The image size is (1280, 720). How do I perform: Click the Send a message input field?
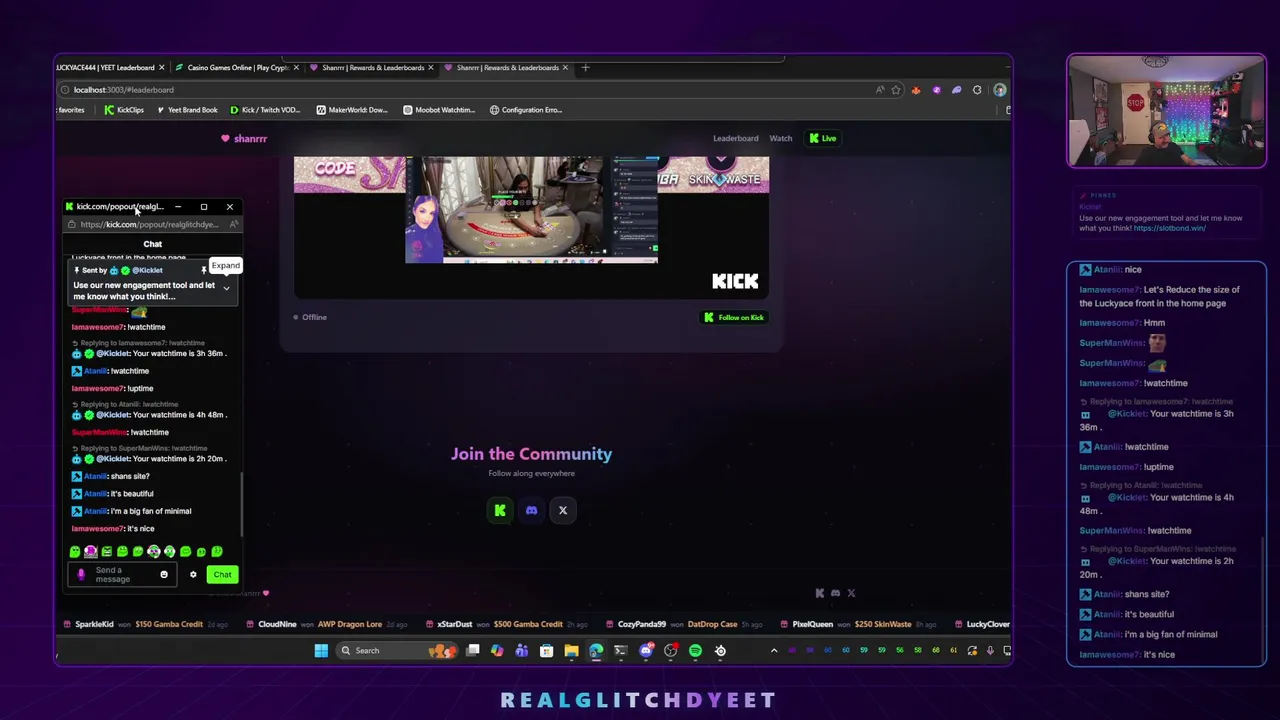(x=122, y=574)
